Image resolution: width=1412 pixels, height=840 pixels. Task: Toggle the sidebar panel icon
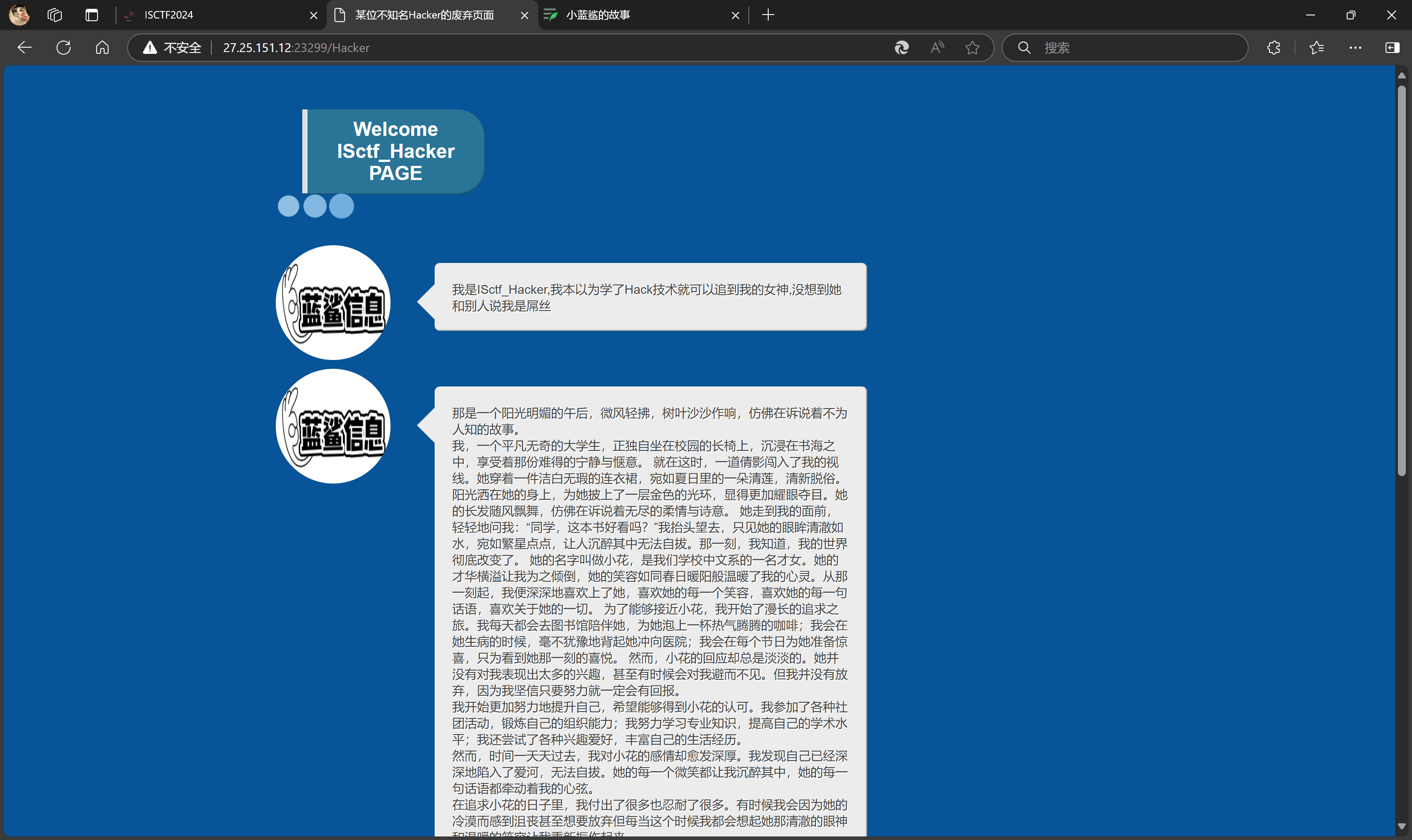(x=1392, y=48)
